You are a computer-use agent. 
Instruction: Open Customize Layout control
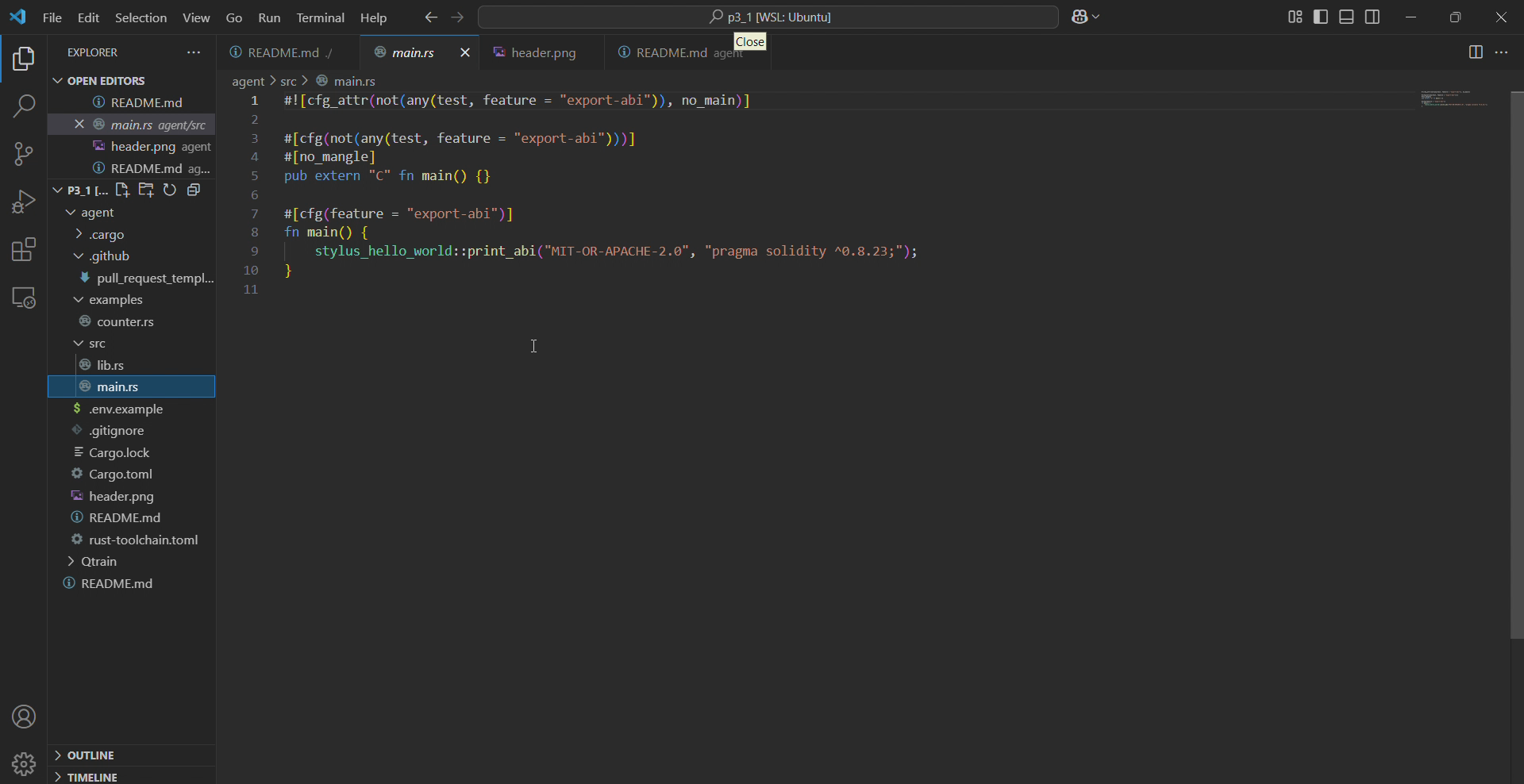pos(1295,17)
